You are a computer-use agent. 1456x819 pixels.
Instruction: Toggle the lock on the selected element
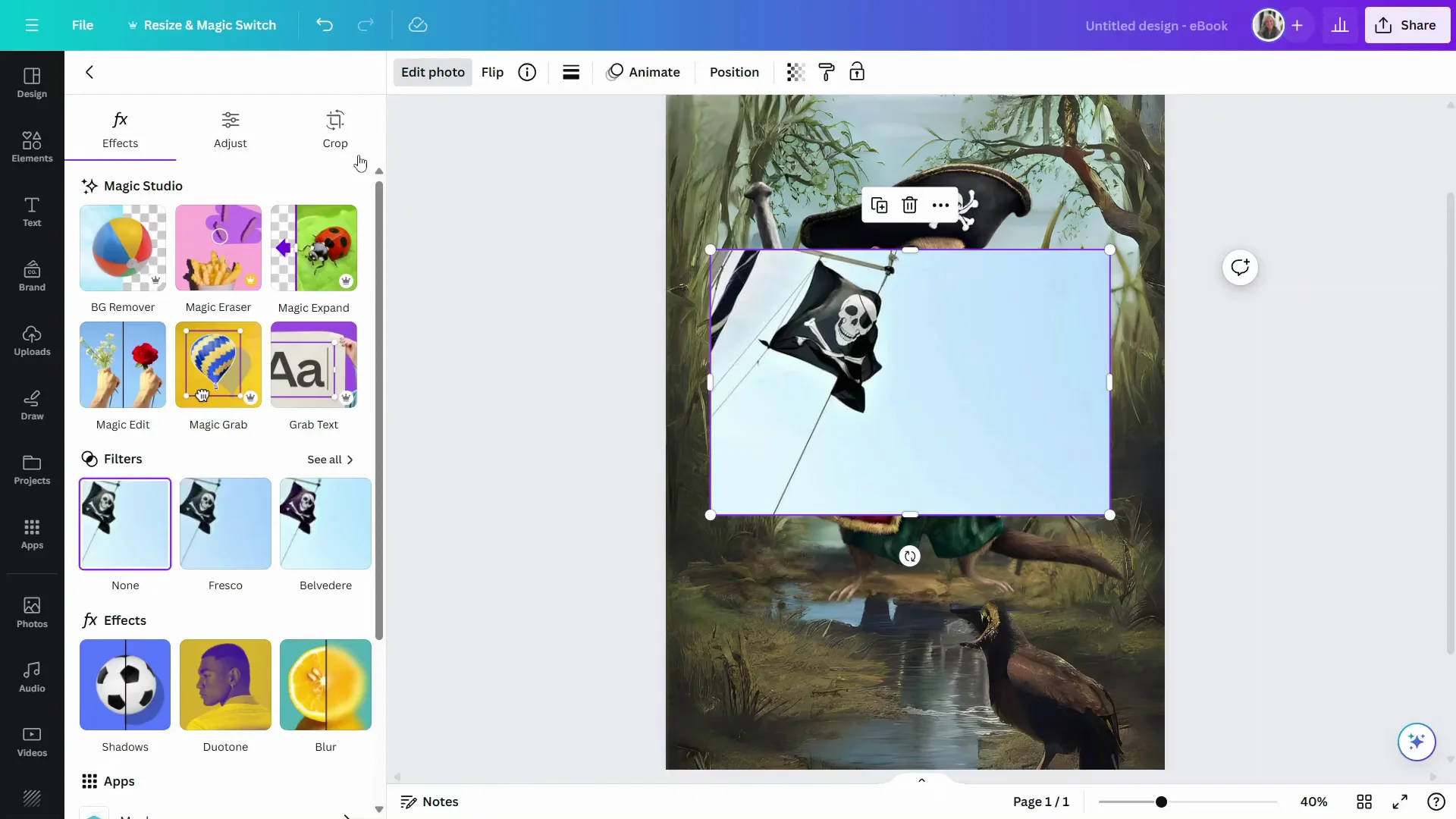(858, 72)
